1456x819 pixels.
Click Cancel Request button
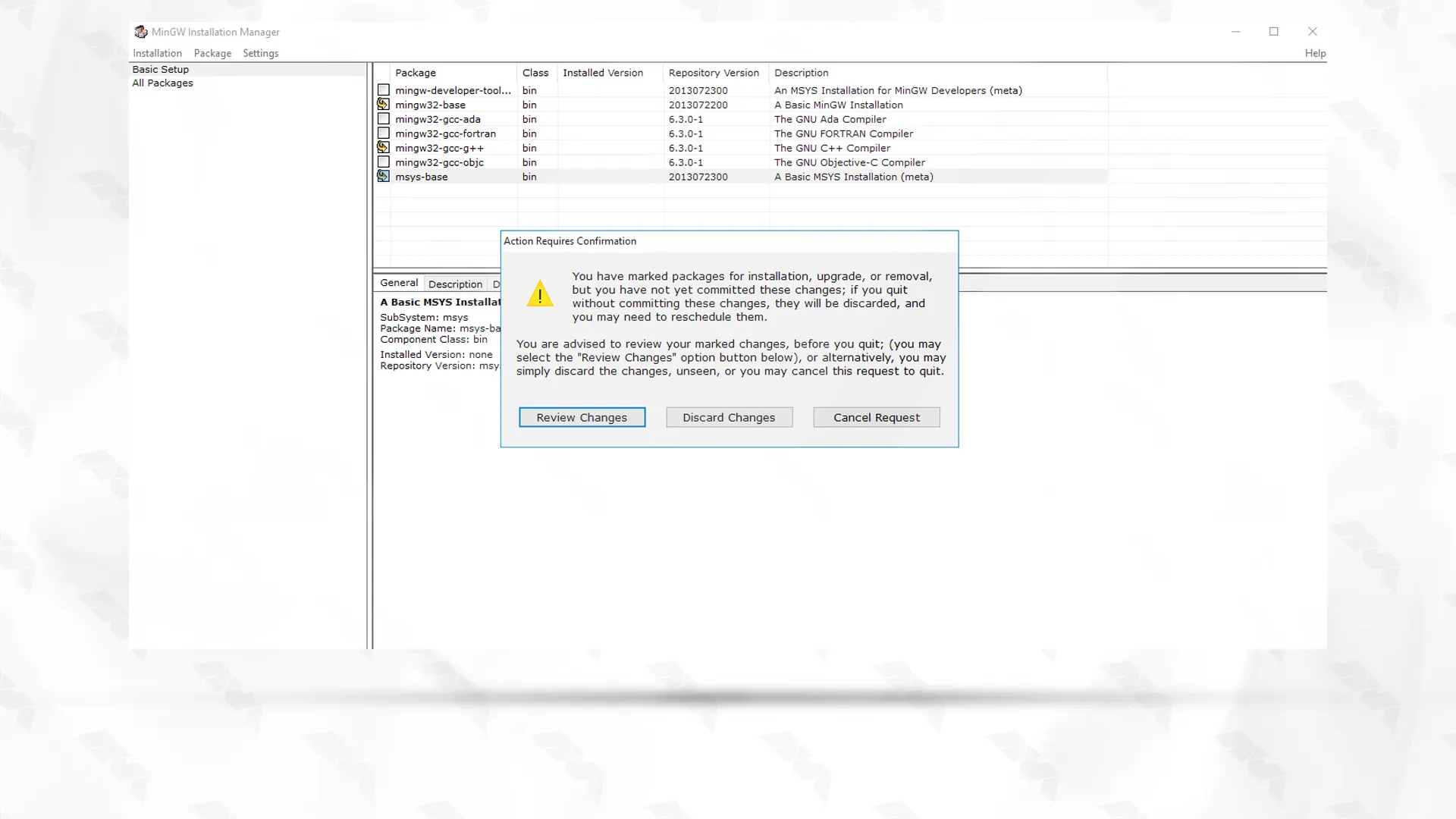(x=876, y=417)
